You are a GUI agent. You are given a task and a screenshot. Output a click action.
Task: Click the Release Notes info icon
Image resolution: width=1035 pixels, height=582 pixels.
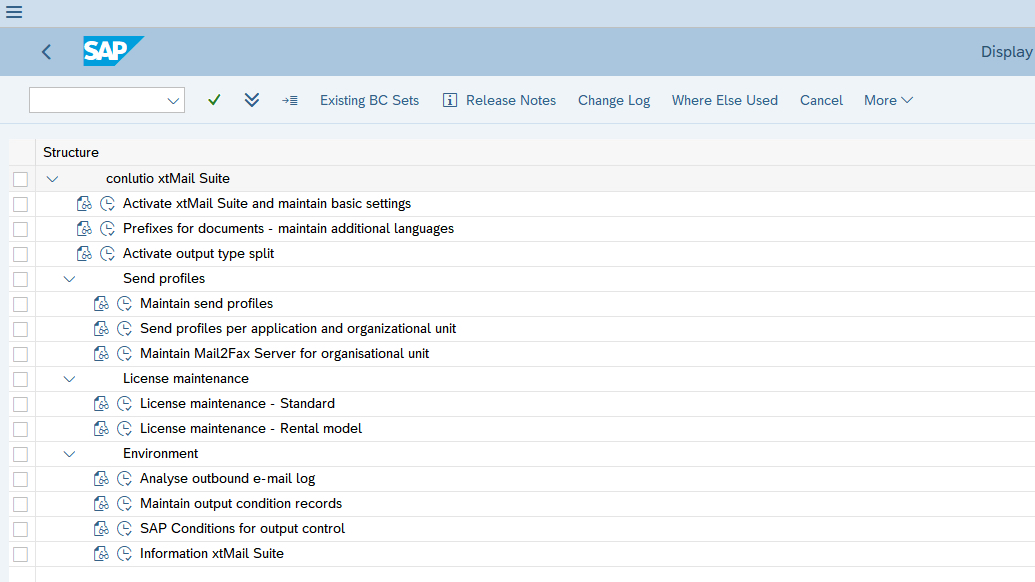(x=450, y=100)
